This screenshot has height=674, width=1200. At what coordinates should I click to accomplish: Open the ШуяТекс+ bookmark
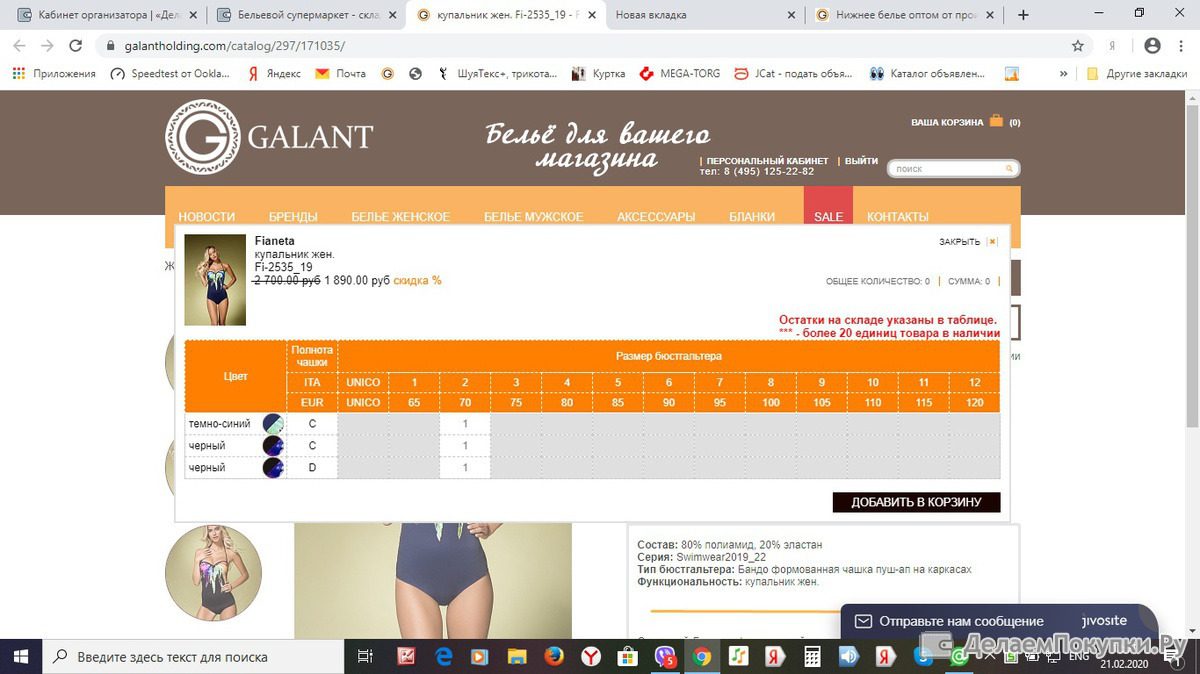[x=498, y=74]
